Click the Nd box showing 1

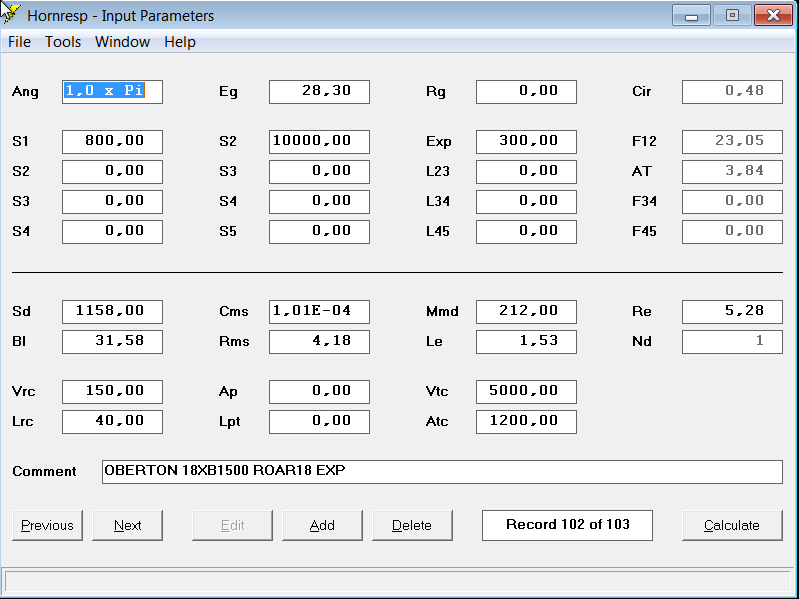732,342
